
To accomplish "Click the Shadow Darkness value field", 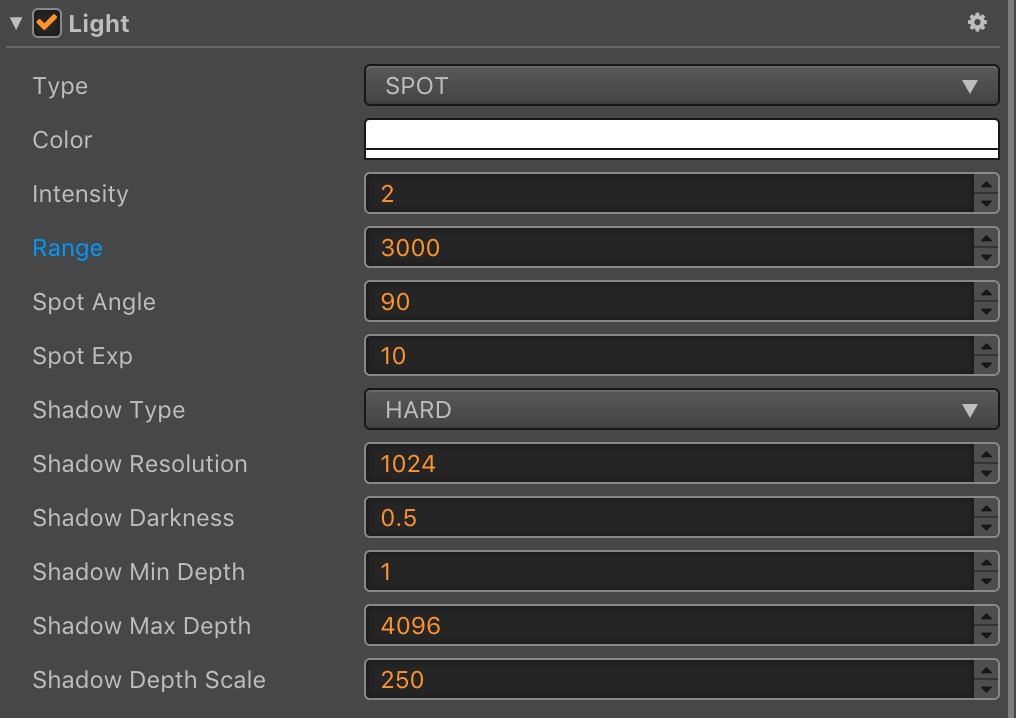I will tap(669, 517).
